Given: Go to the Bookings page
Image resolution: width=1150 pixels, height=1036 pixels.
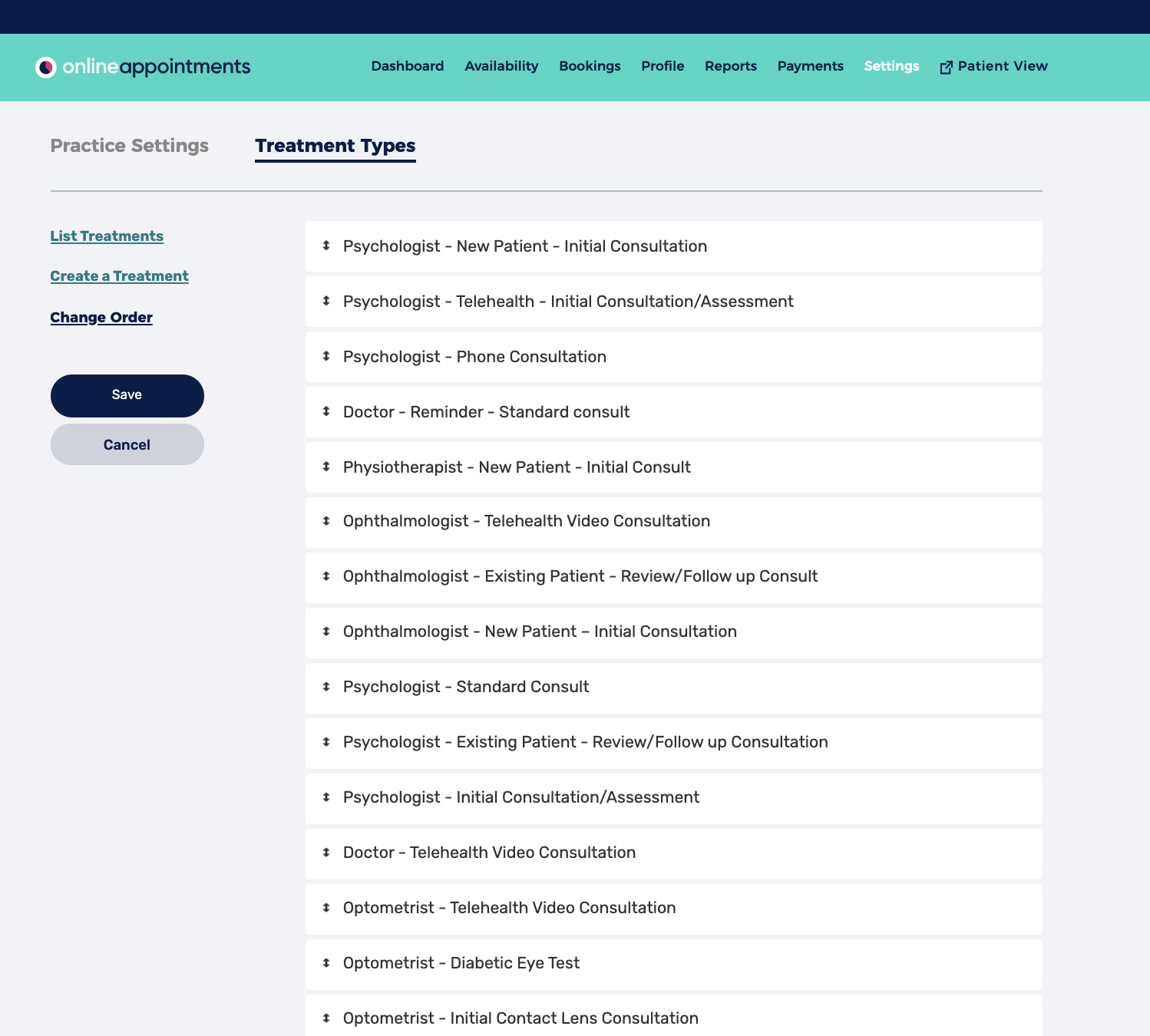Looking at the screenshot, I should 590,66.
